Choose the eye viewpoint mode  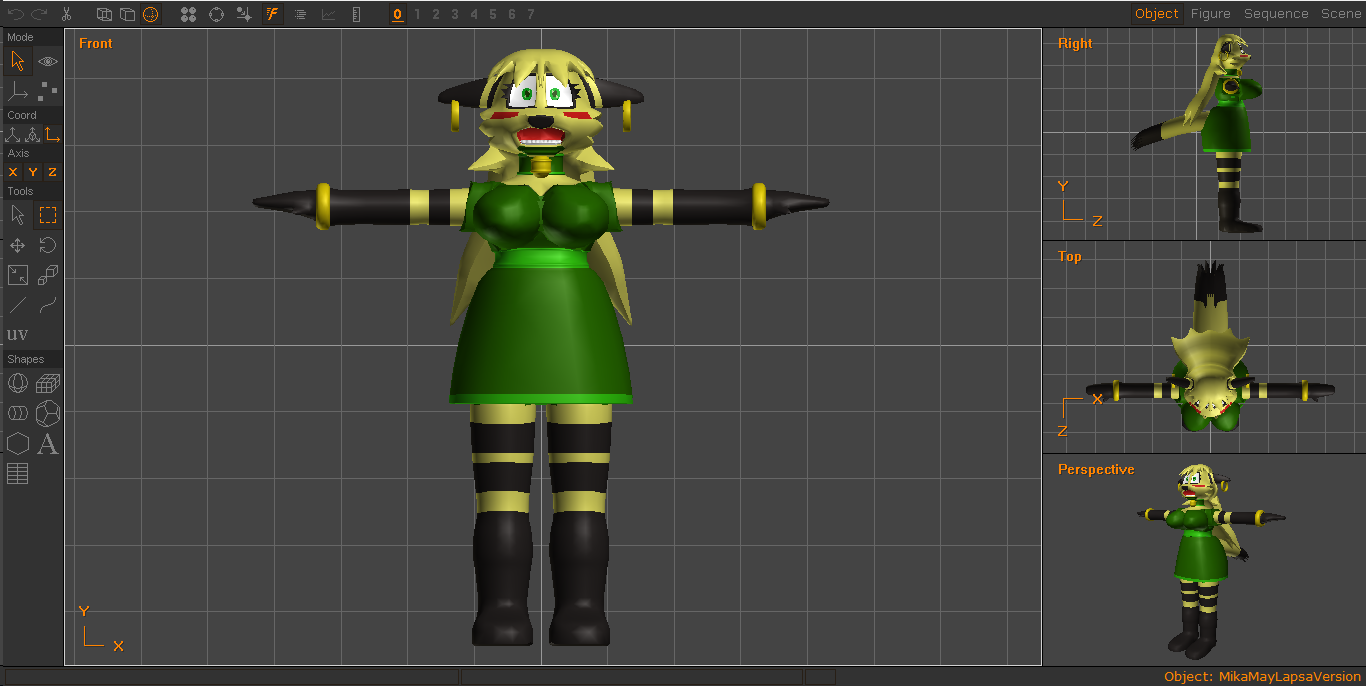tap(48, 61)
